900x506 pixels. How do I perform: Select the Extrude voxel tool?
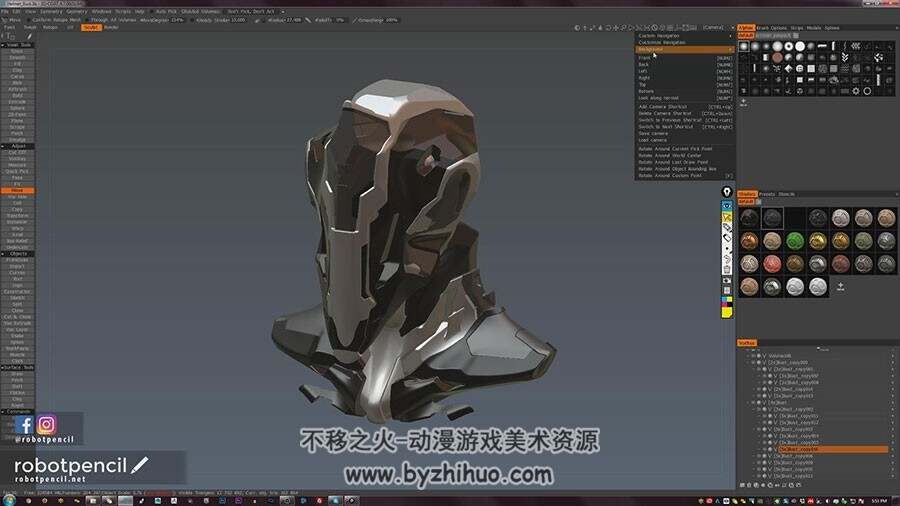pyautogui.click(x=18, y=102)
